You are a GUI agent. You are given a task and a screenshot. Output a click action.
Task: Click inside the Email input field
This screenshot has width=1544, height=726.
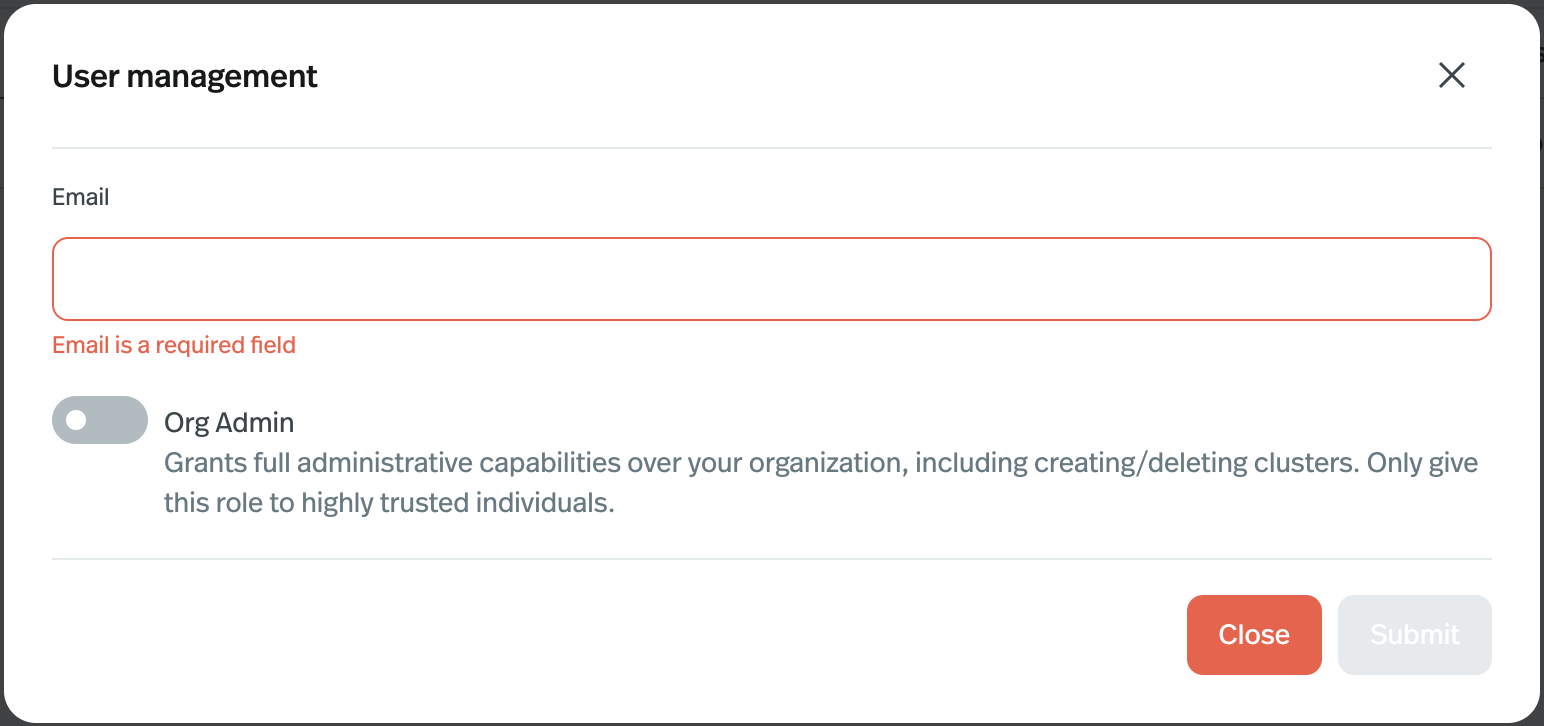[x=771, y=279]
